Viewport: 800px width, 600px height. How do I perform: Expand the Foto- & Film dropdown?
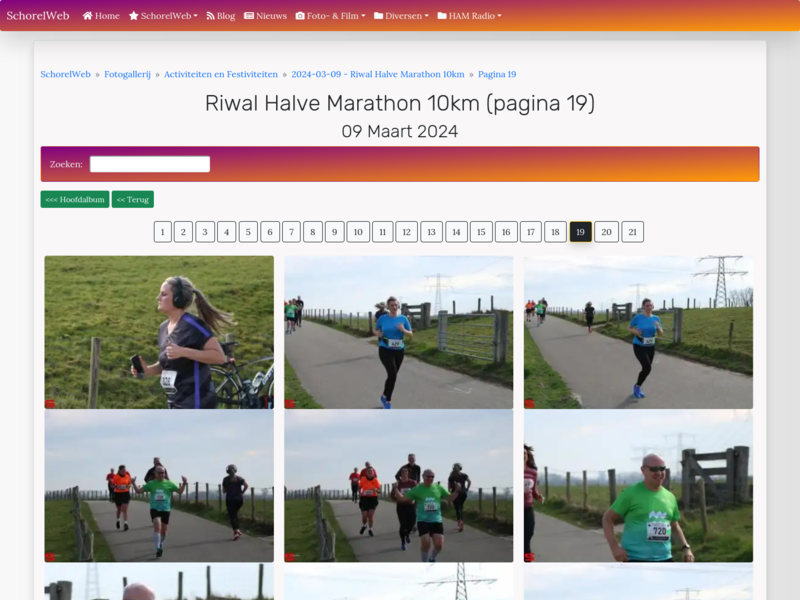pos(331,16)
